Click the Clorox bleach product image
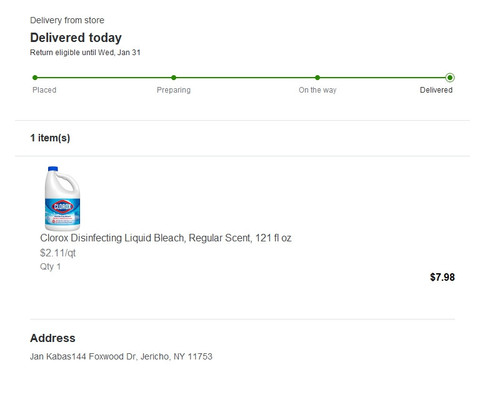Viewport: 500px width, 404px height. click(x=62, y=198)
